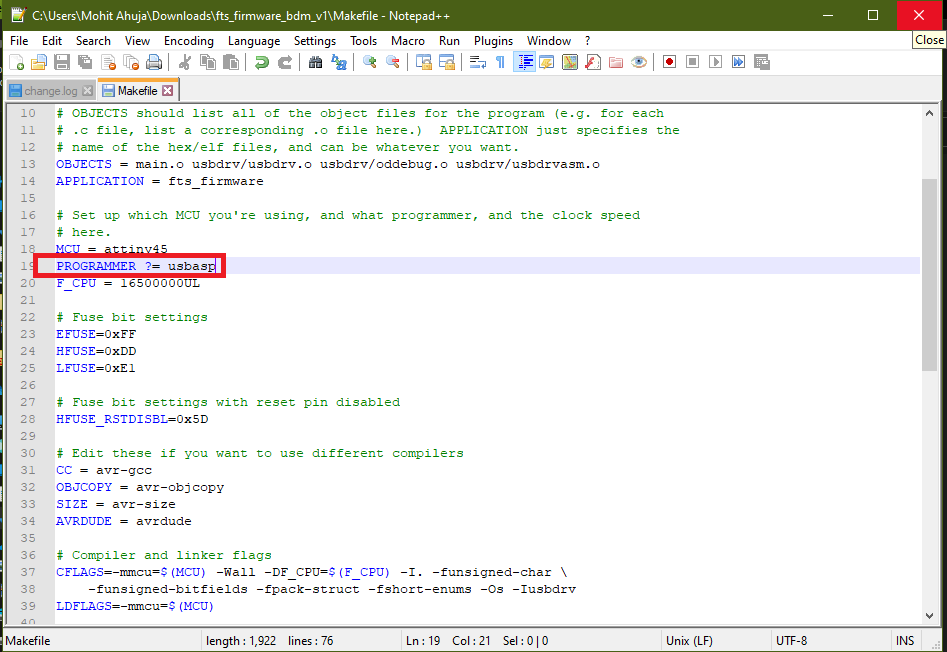The image size is (947, 652).
Task: Toggle file monitoring eye icon
Action: click(639, 62)
